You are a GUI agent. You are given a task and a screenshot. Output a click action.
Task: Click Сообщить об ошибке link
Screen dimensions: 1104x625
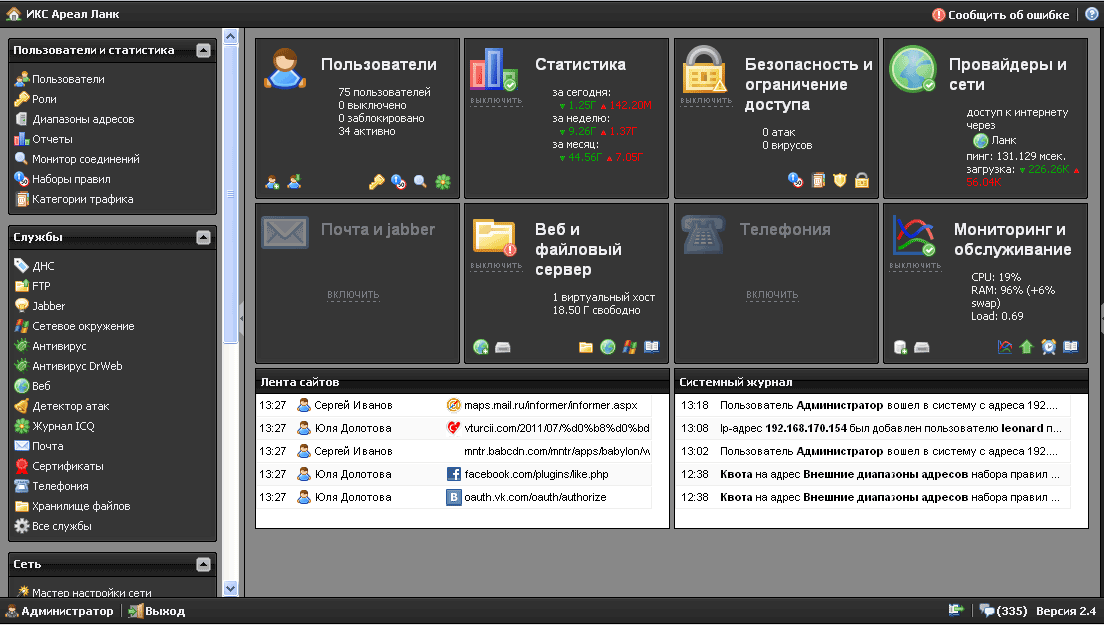1000,14
